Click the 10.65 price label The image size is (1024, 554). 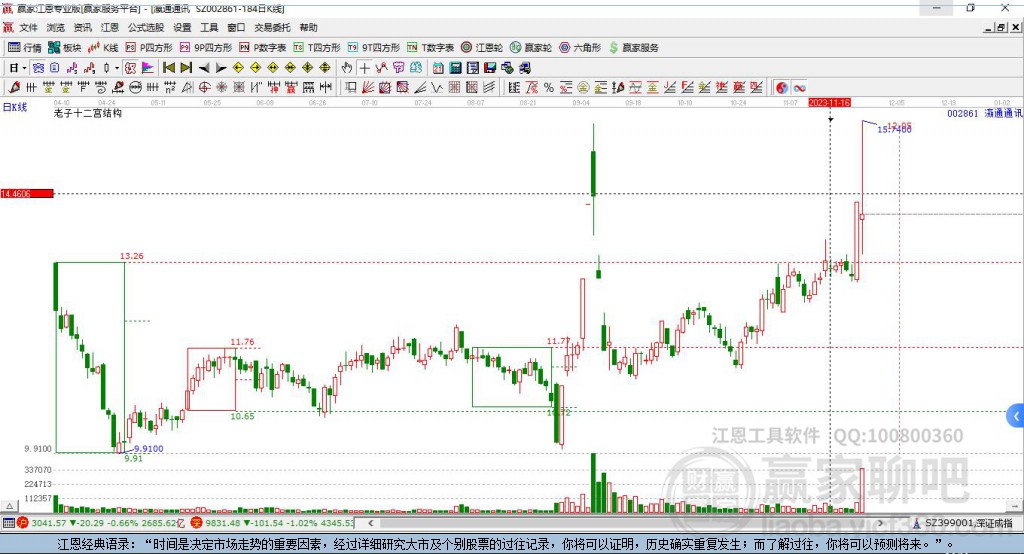point(242,416)
